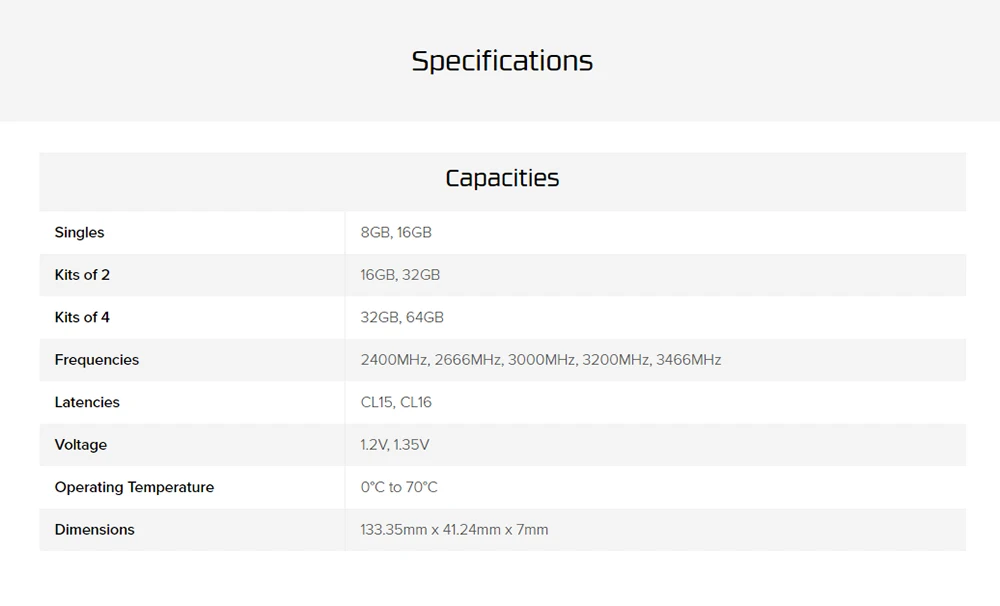
Task: Click the 16GB, 32GB kit value
Action: pyautogui.click(x=400, y=275)
